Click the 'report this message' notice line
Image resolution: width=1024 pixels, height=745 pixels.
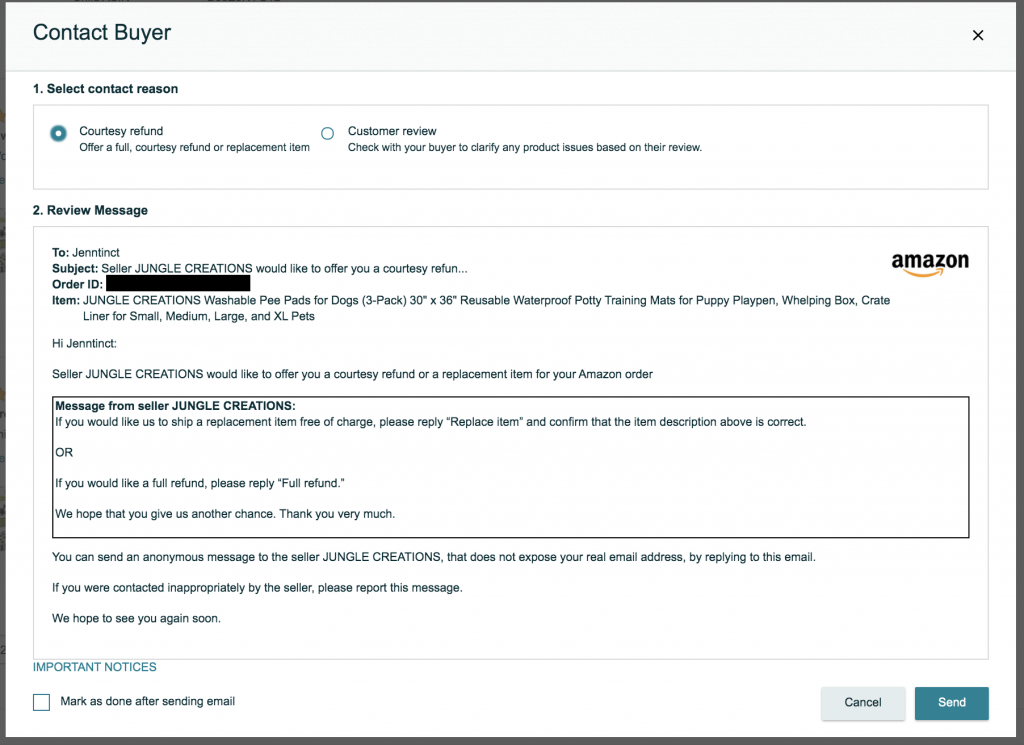click(x=257, y=588)
